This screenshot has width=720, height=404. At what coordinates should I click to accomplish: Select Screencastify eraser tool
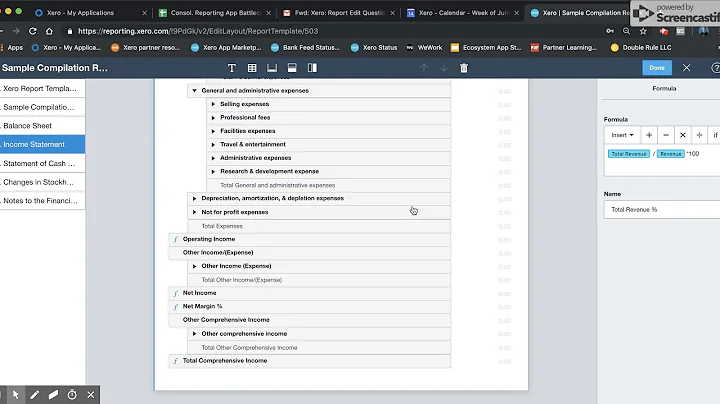pos(53,395)
